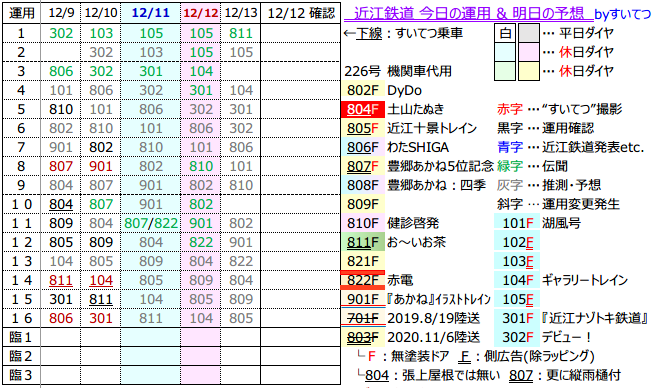Click the 102F legend cell

518,242
